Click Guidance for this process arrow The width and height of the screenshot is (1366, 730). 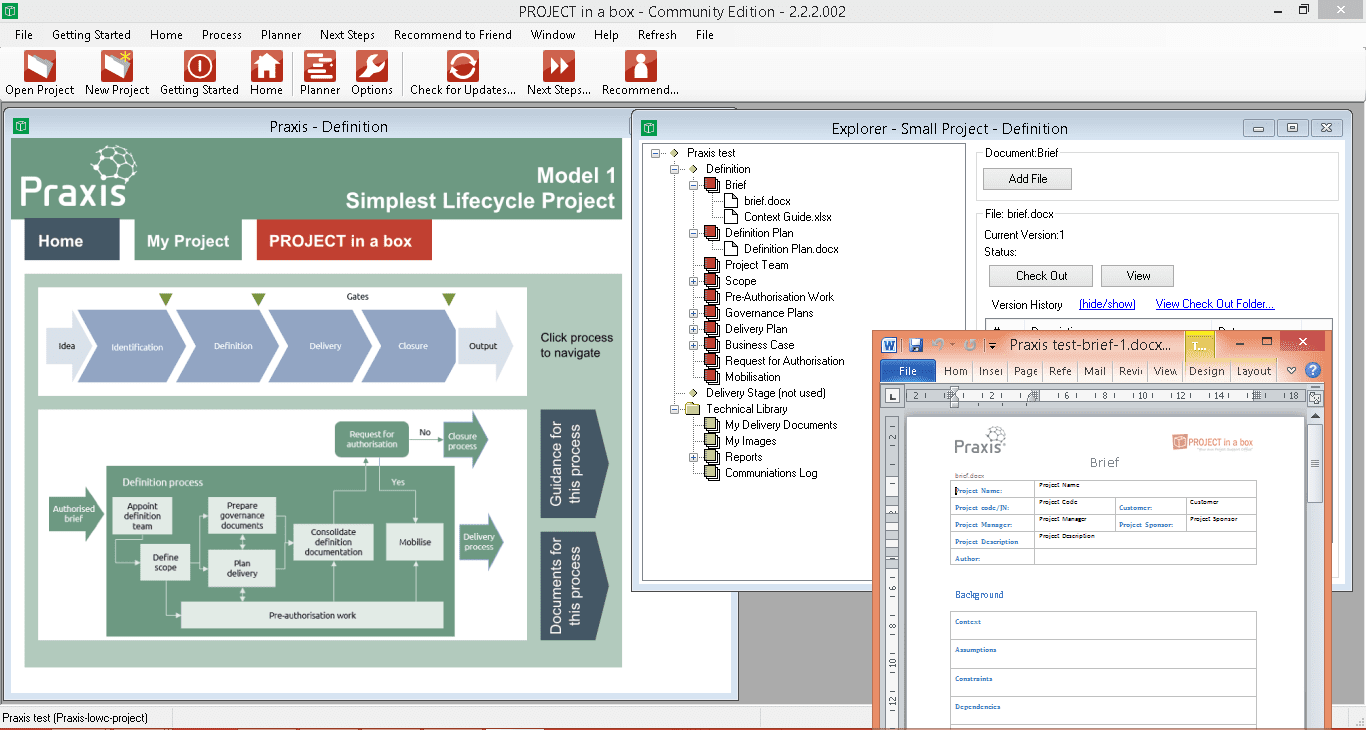click(574, 464)
